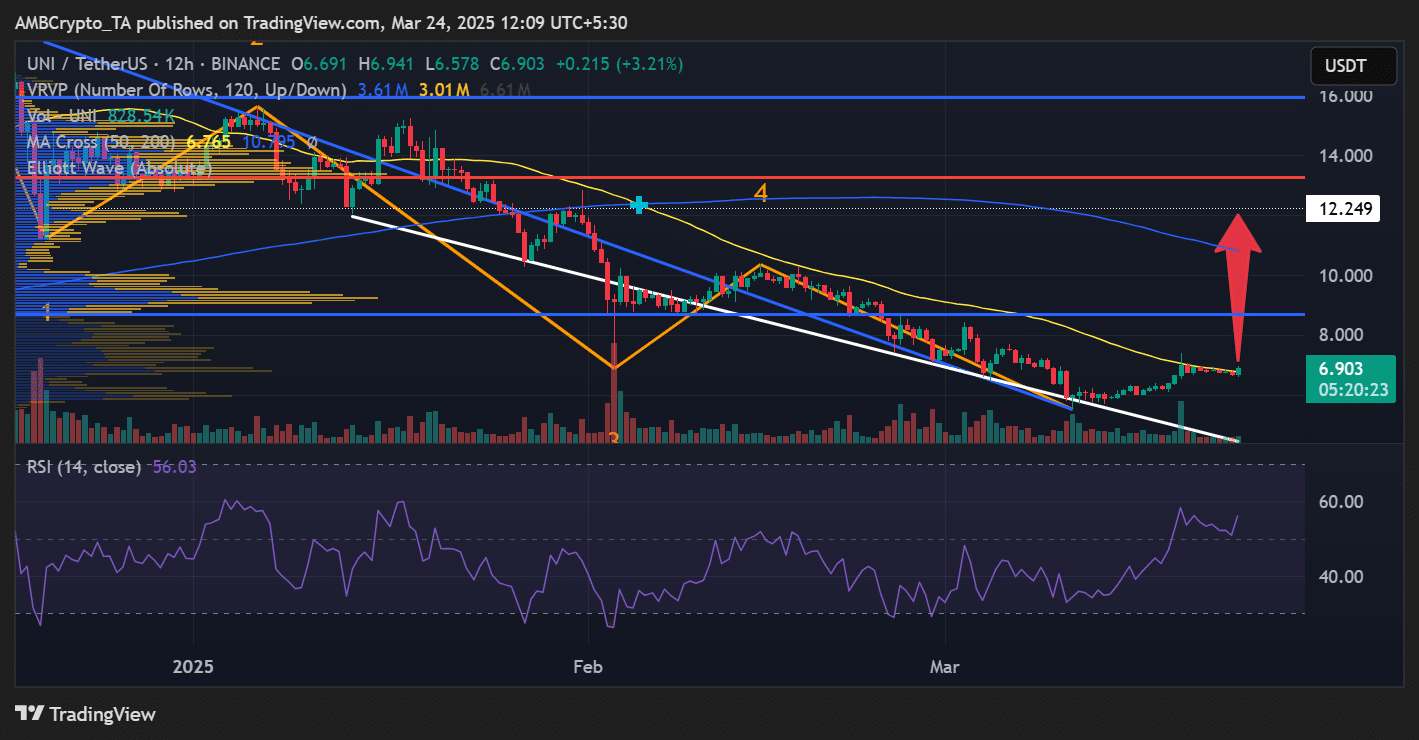This screenshot has width=1419, height=740.
Task: Select the Elliott Wave (Absolute) legend
Action: pos(120,168)
